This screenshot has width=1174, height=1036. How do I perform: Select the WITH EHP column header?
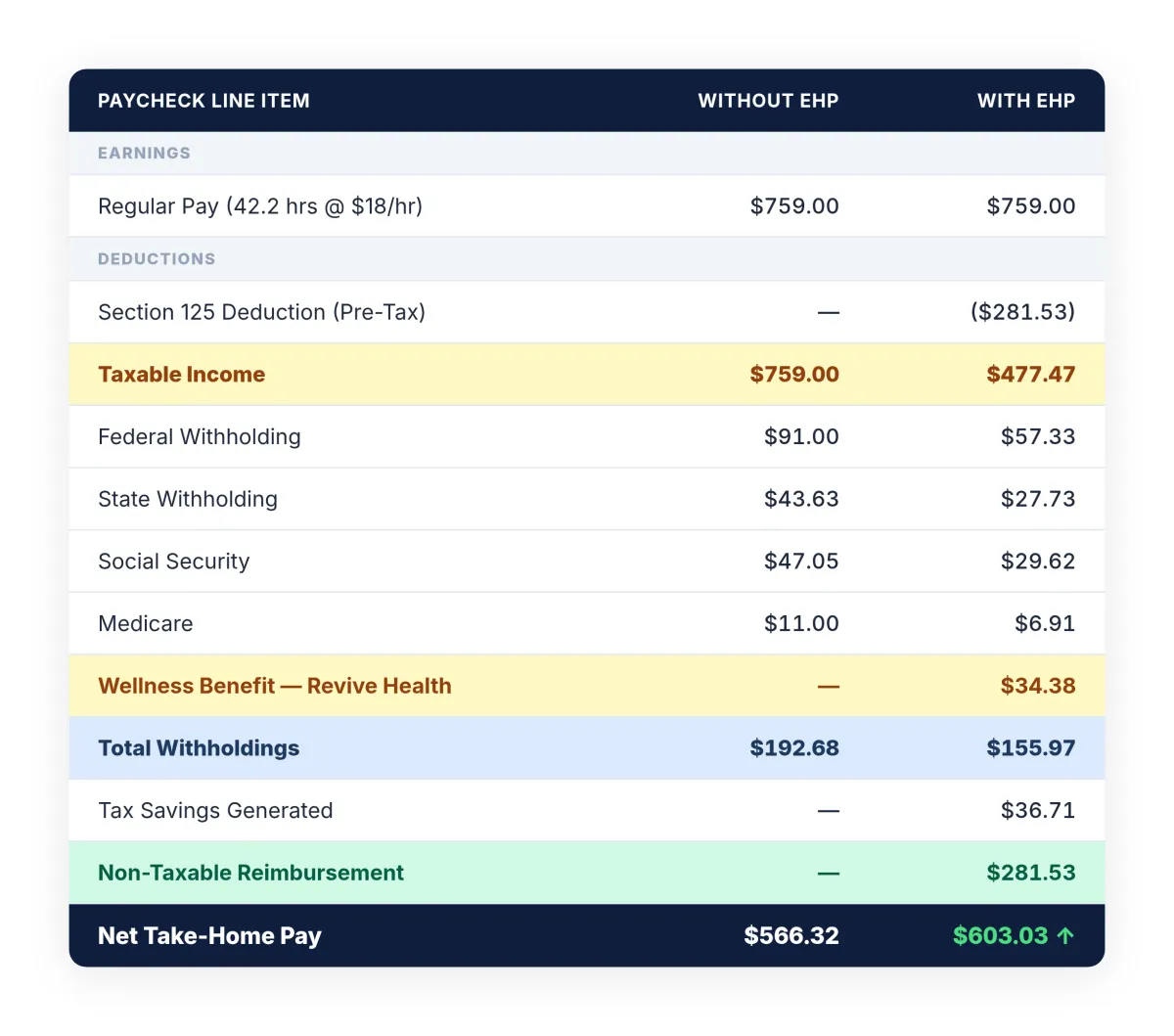(x=1025, y=101)
